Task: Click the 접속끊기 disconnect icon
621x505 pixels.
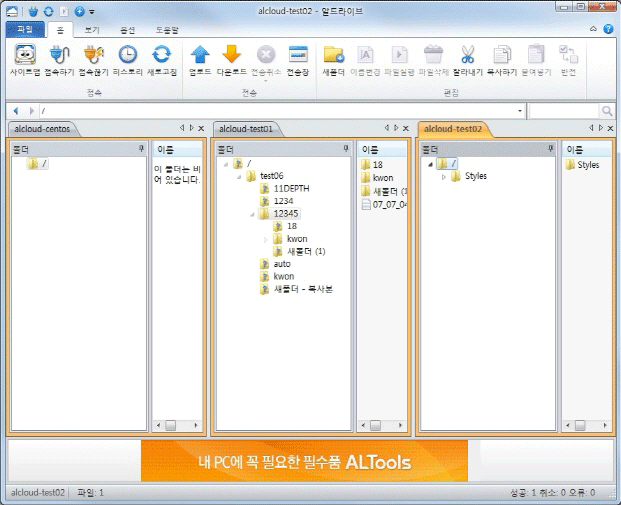Action: coord(93,60)
